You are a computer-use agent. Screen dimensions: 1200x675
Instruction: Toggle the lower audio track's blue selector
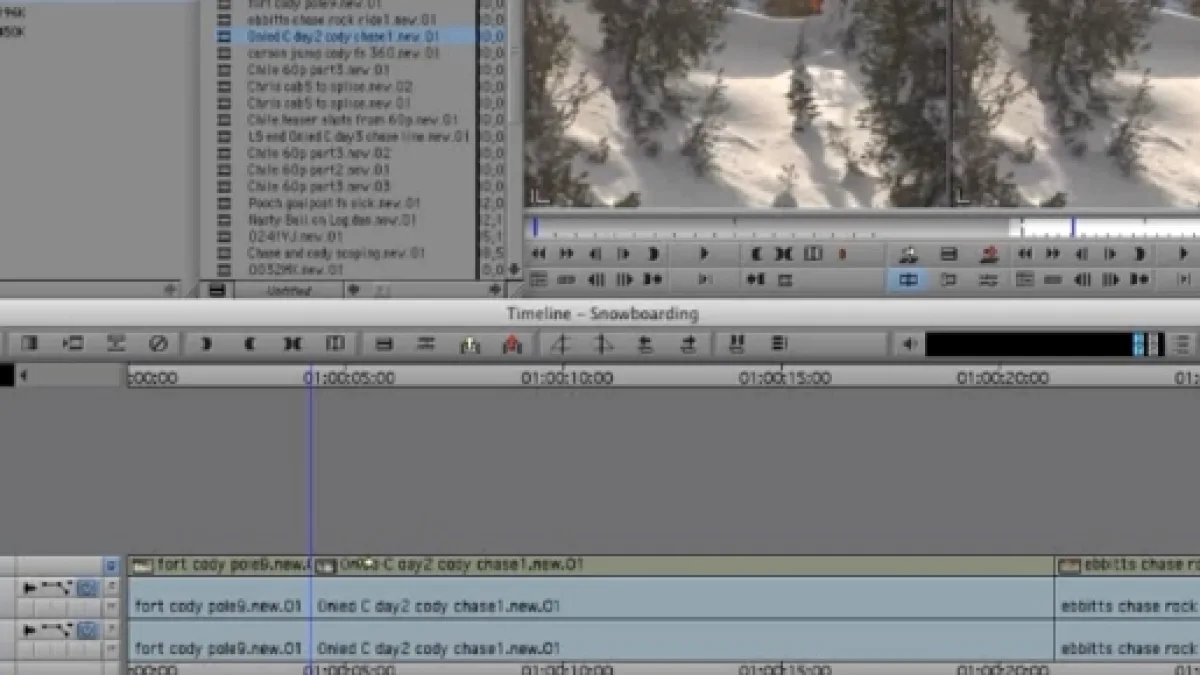click(87, 630)
